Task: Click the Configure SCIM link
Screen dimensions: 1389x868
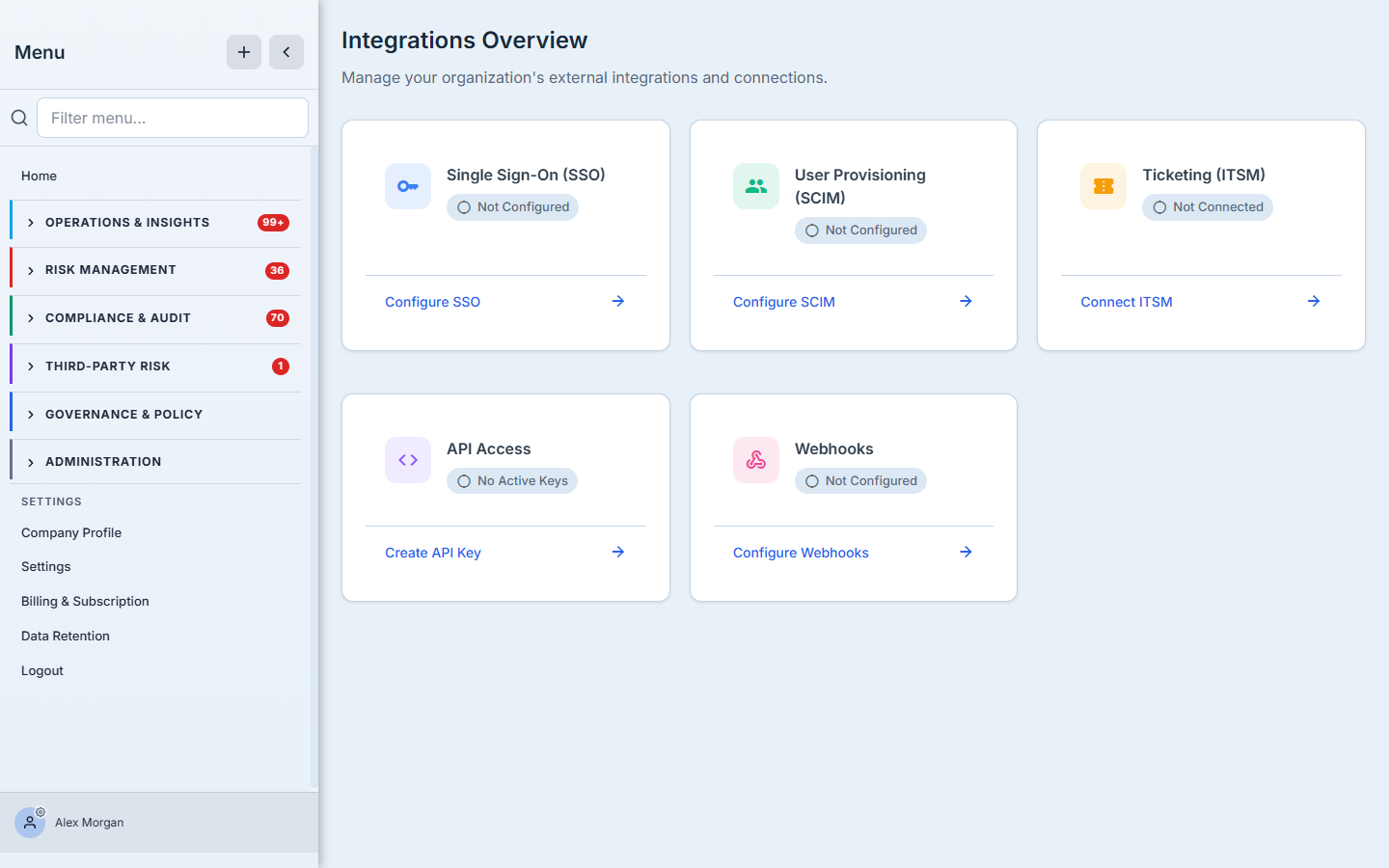Action: point(784,302)
